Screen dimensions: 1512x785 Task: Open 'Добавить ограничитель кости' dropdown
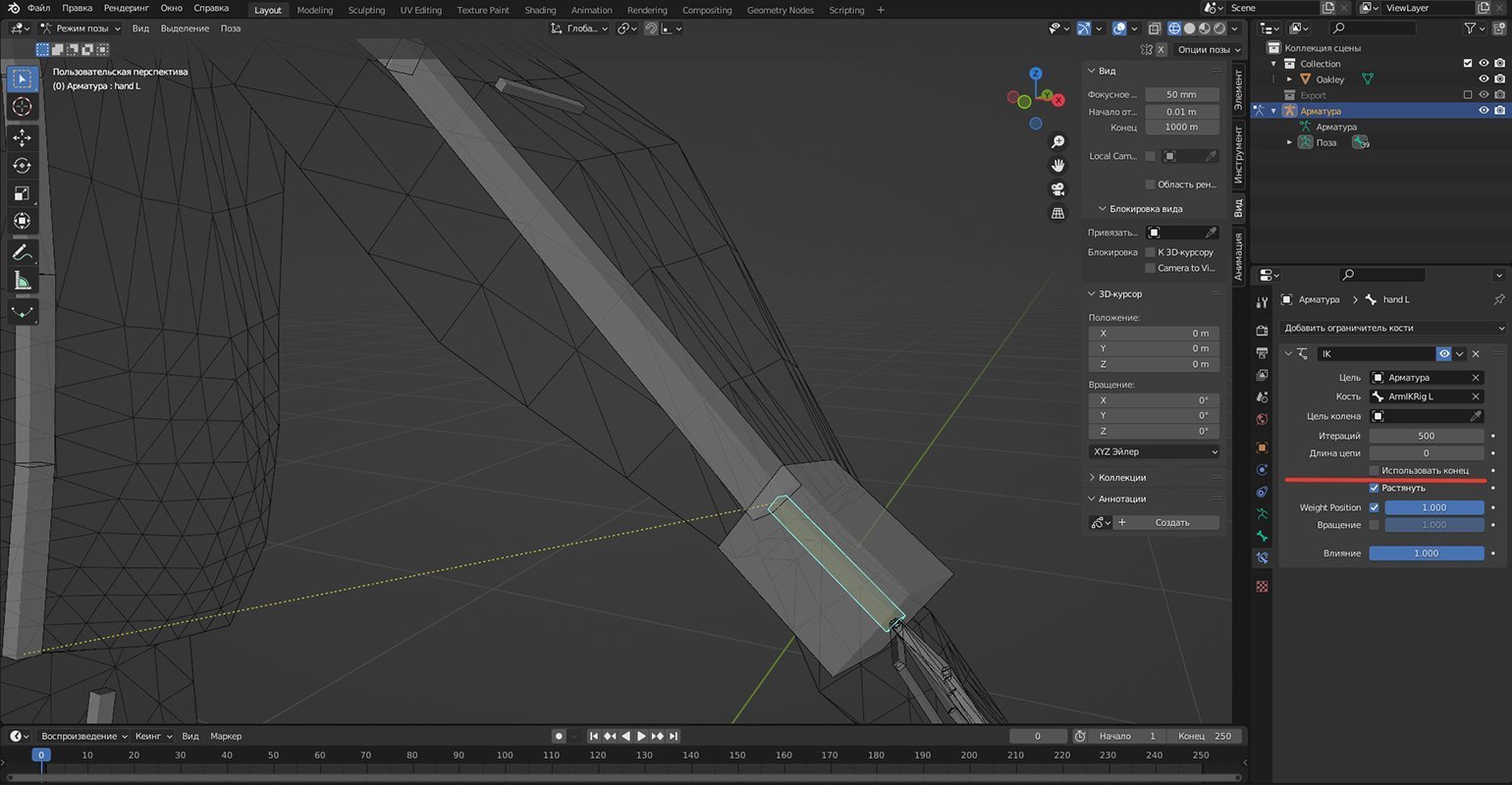pyautogui.click(x=1393, y=328)
